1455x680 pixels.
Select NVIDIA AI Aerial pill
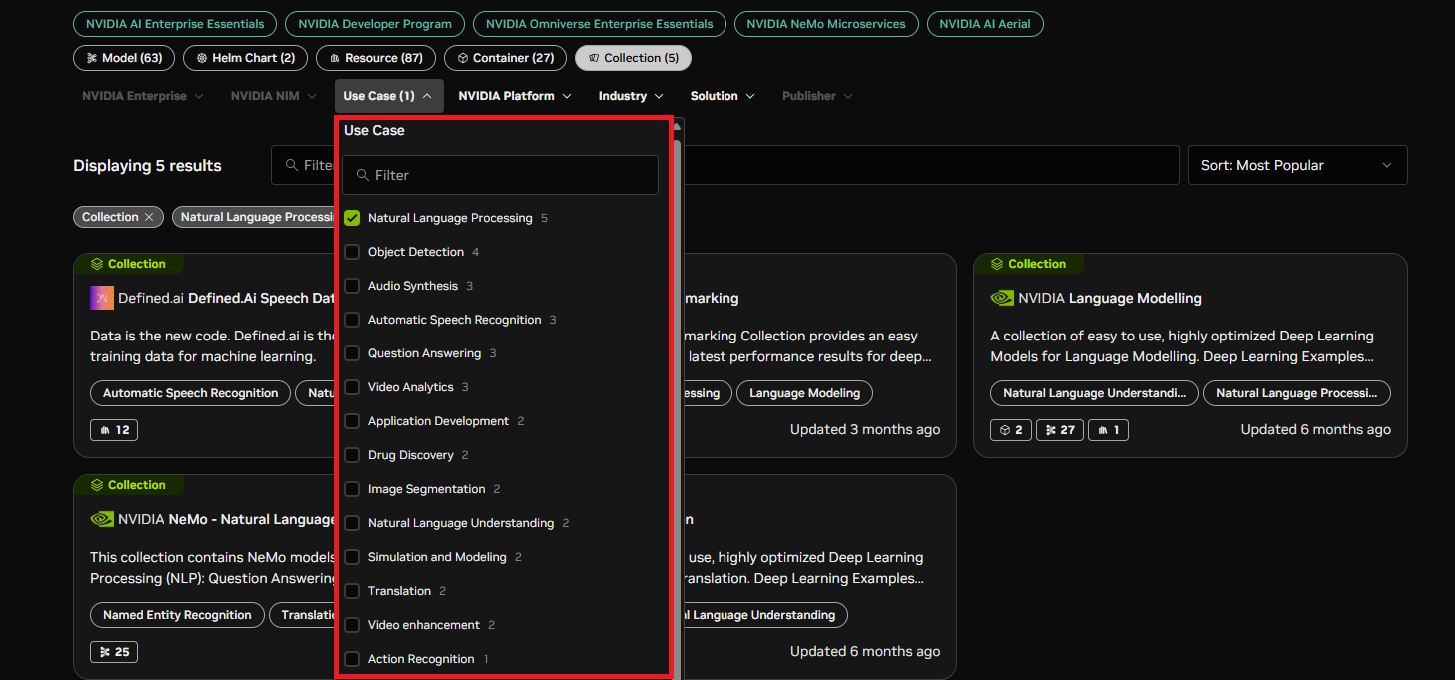point(985,23)
